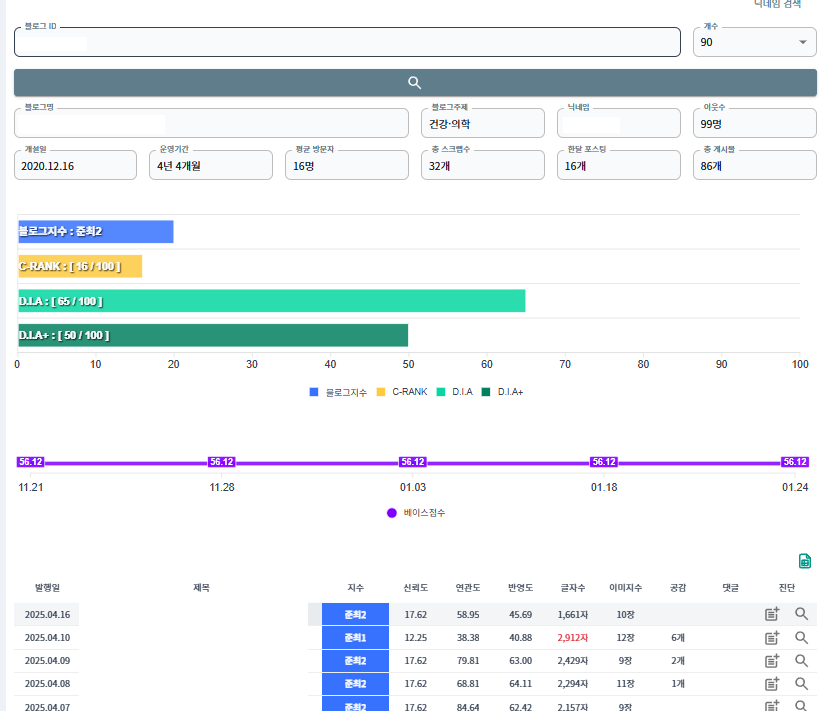Click the 79.81 연관도 value
Viewport: 819px width, 711px height.
tap(468, 660)
